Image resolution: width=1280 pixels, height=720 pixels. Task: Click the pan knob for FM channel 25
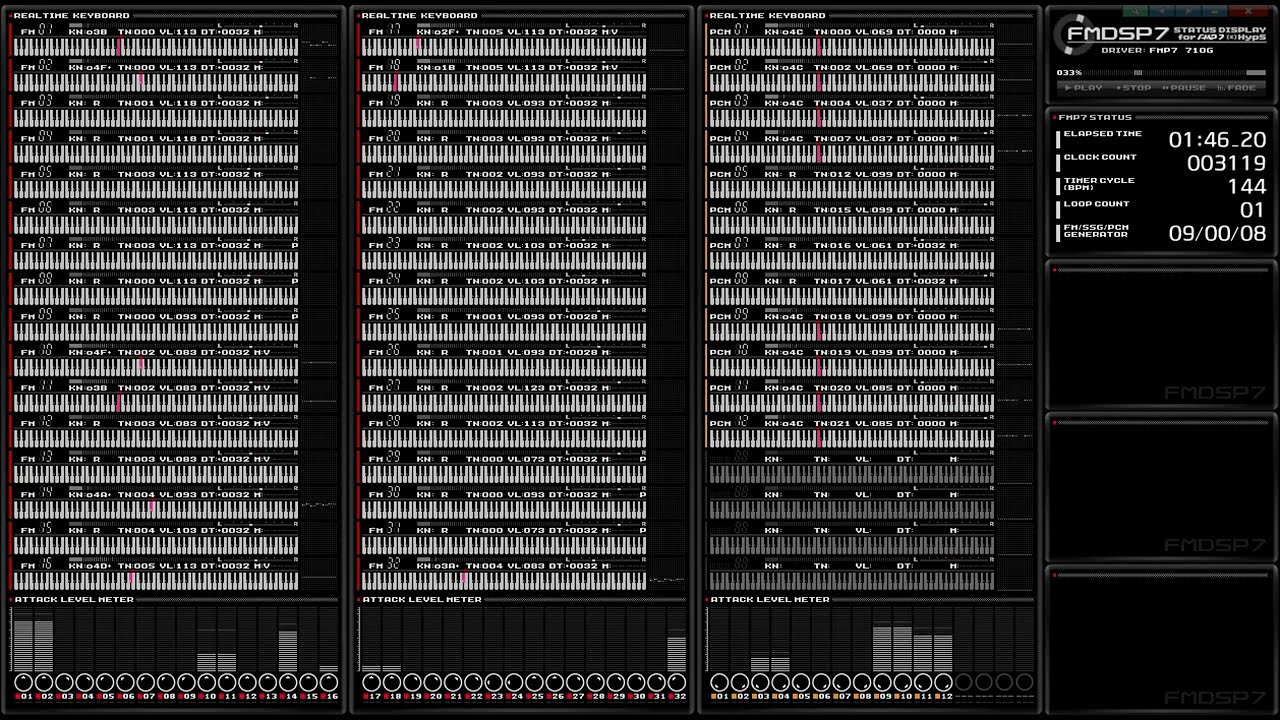point(535,683)
